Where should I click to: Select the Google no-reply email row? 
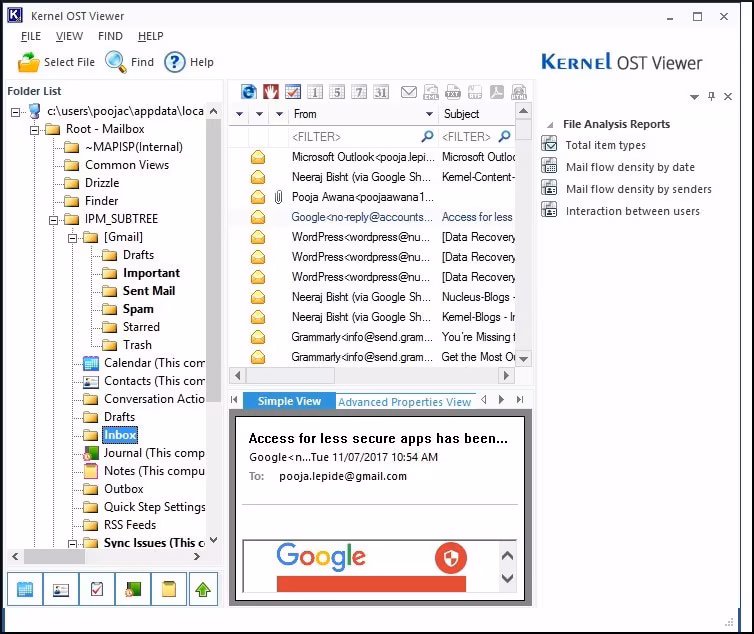[x=372, y=217]
